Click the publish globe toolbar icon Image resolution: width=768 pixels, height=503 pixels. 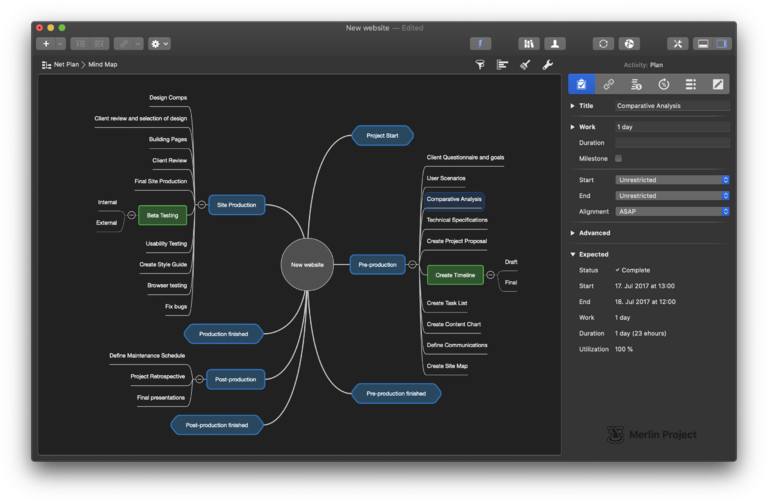629,44
